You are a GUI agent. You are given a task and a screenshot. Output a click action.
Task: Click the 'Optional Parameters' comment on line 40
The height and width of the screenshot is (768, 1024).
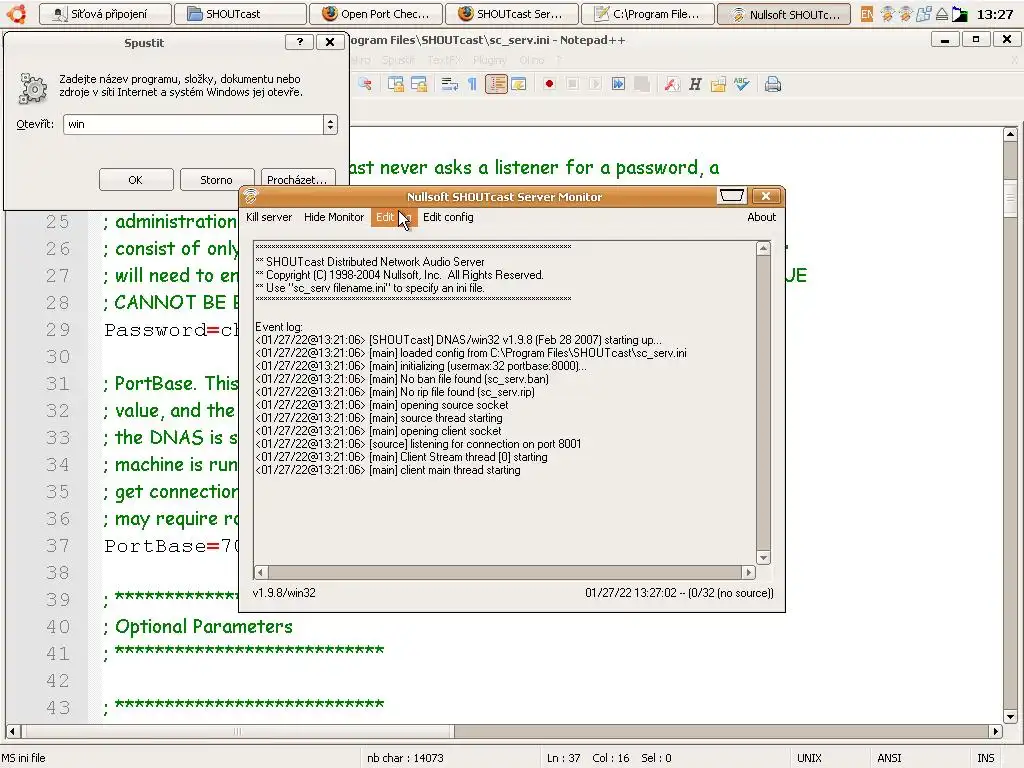pos(203,626)
